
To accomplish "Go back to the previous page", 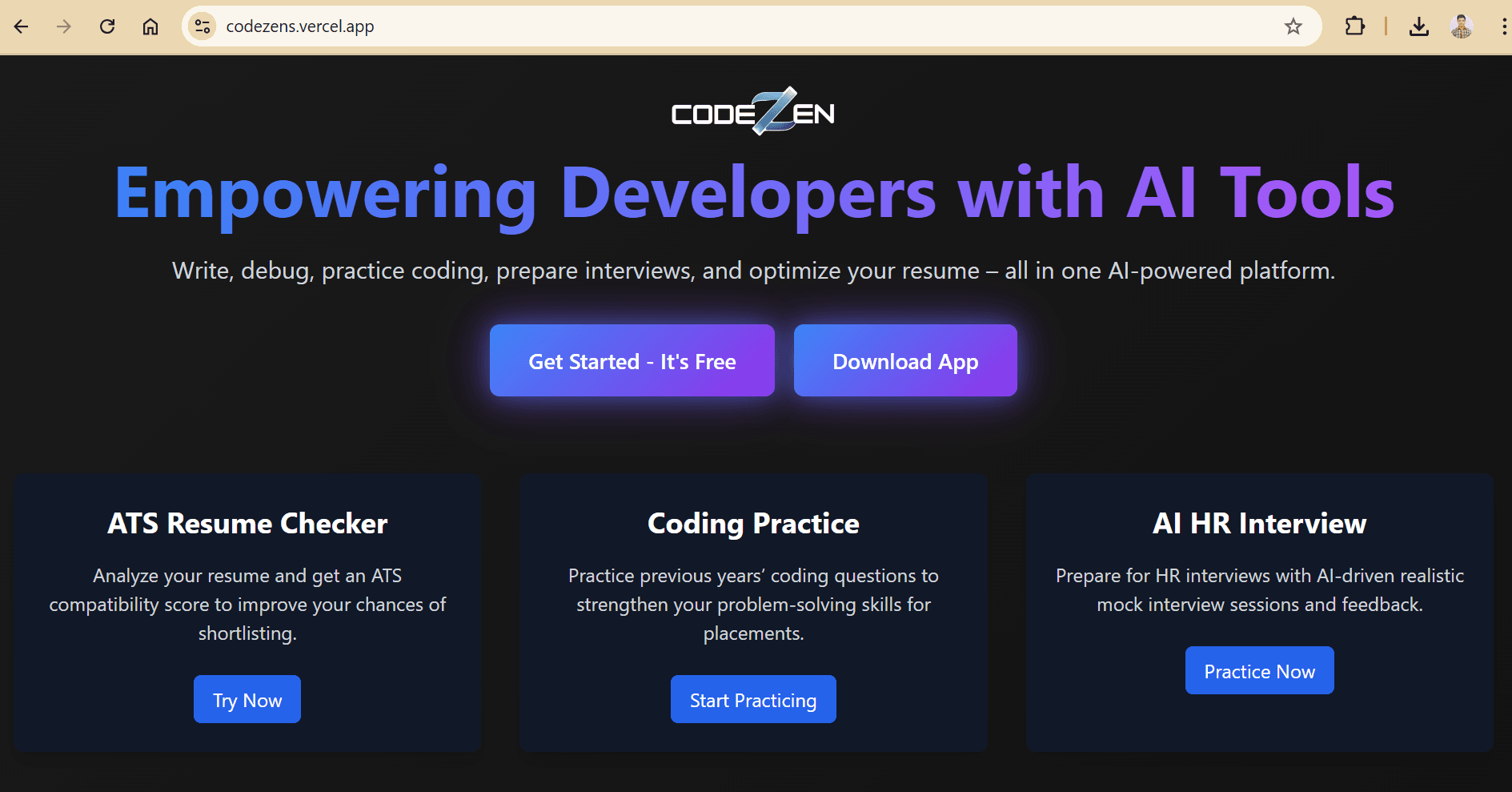I will (22, 26).
